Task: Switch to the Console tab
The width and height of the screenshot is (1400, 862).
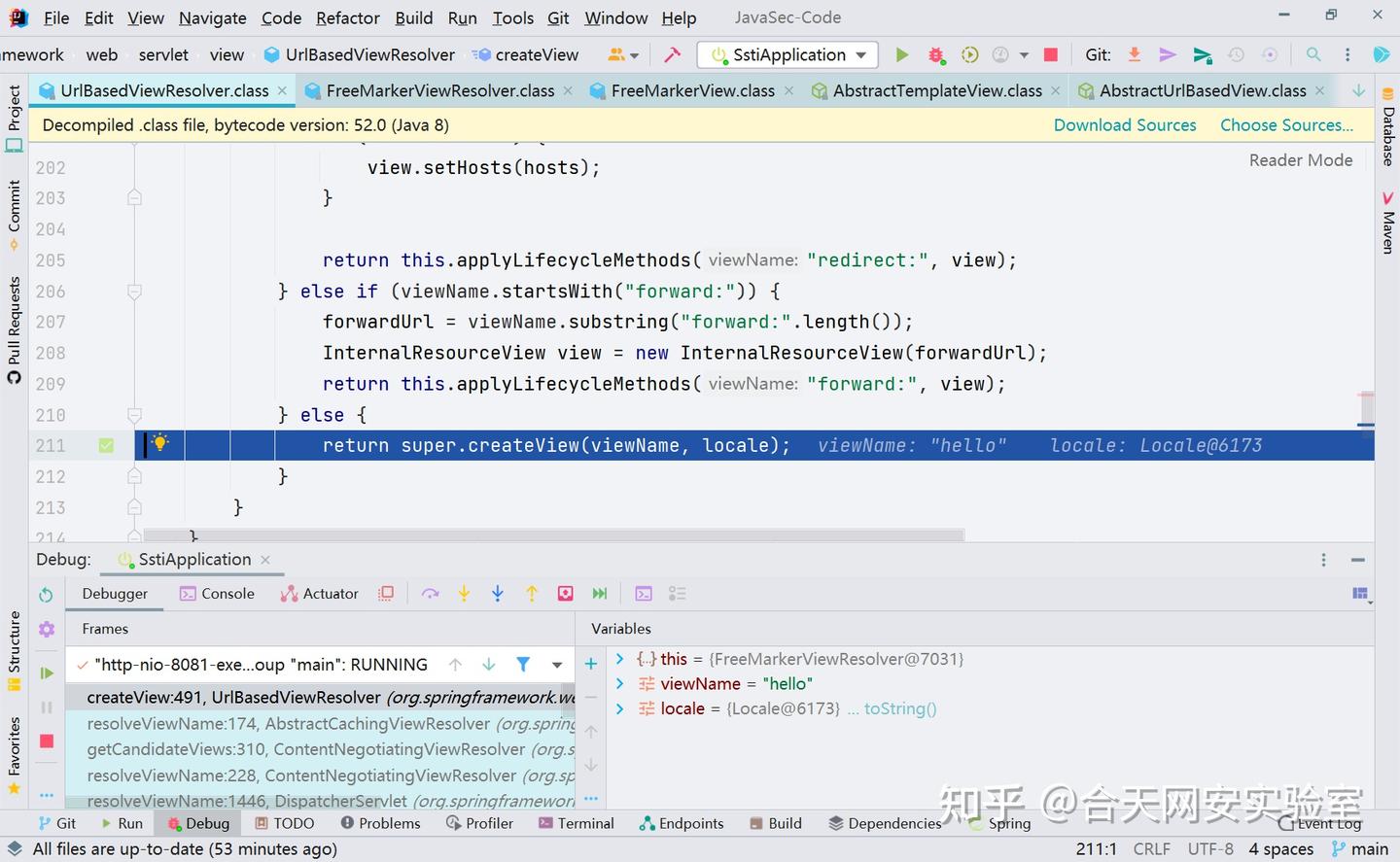Action: (x=227, y=593)
